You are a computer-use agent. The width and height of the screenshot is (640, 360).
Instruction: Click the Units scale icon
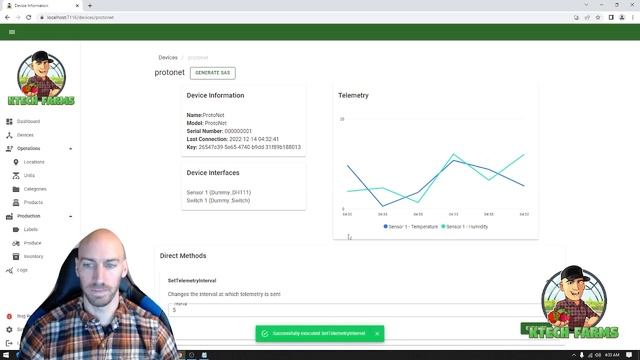(x=16, y=176)
